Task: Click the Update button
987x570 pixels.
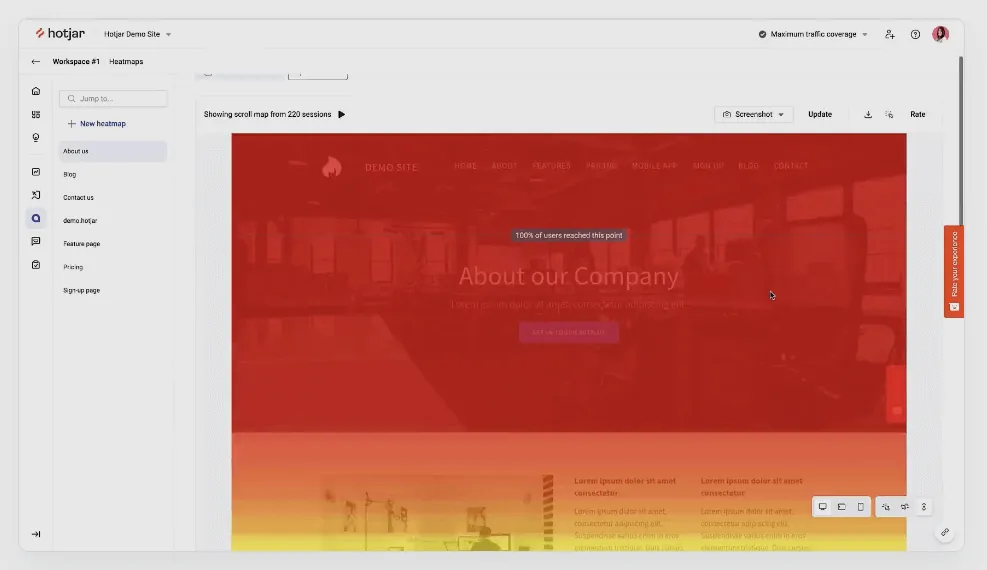Action: [x=820, y=115]
